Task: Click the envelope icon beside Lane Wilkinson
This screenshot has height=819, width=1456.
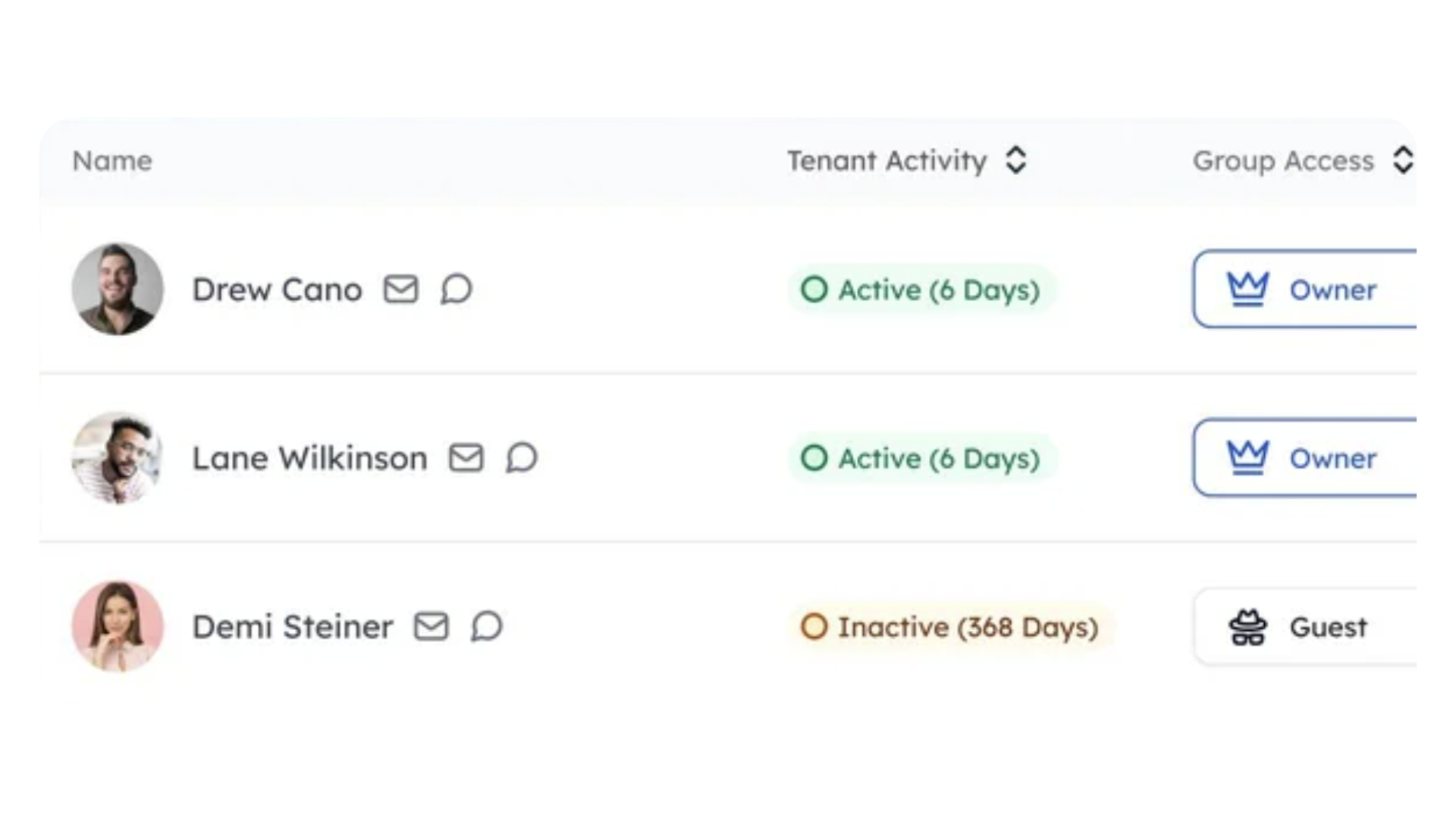Action: pos(466,458)
